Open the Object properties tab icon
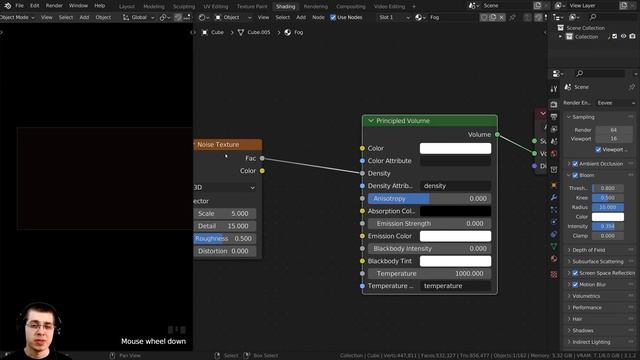Viewport: 640px width, 360px height. (x=554, y=185)
